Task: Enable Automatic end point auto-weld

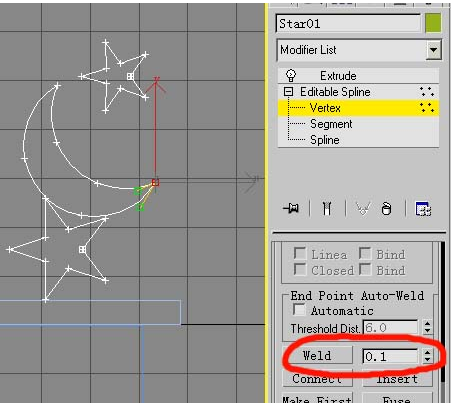Action: click(299, 309)
